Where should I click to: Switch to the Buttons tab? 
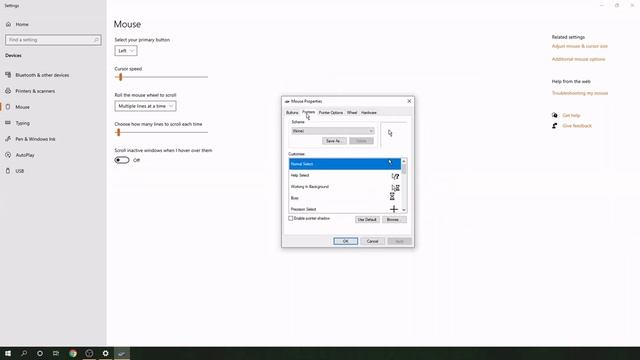pos(292,113)
